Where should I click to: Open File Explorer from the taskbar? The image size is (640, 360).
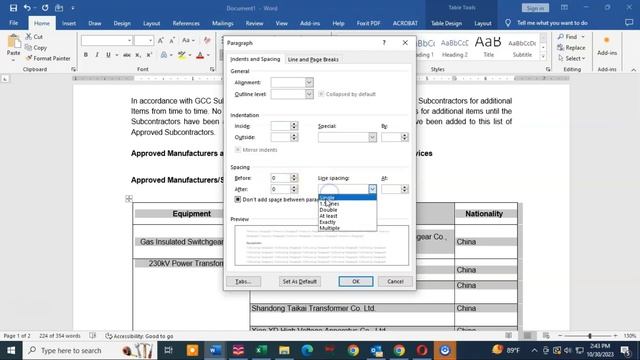(284, 350)
